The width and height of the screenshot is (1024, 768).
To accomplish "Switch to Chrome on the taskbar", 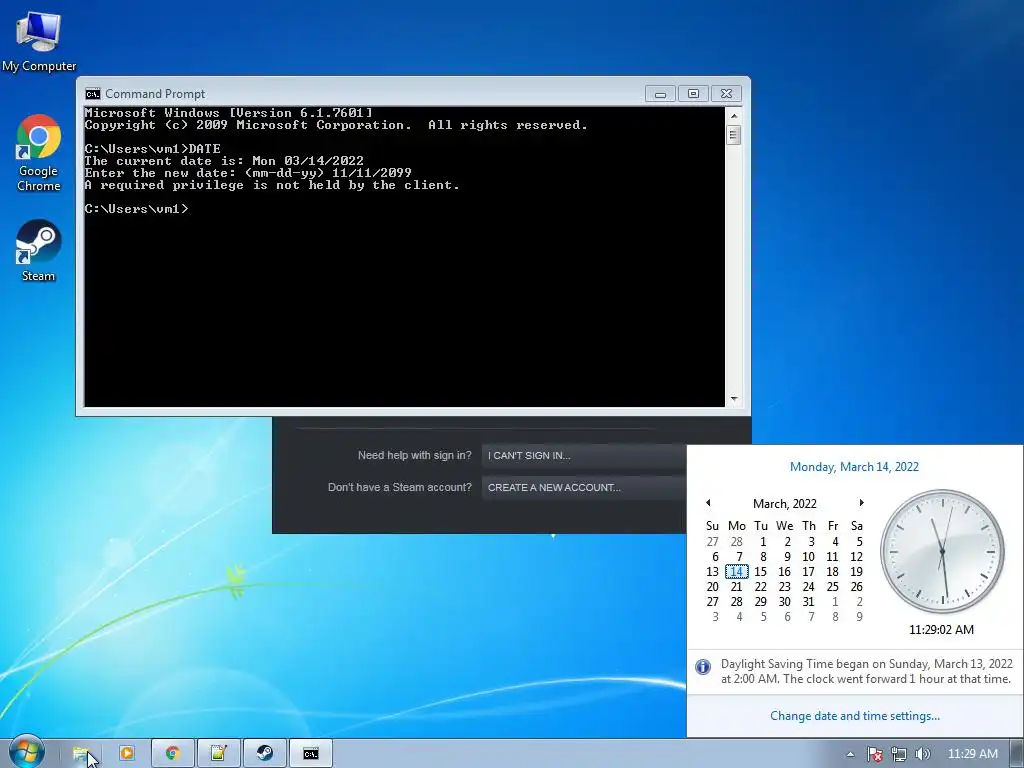I will pyautogui.click(x=172, y=754).
